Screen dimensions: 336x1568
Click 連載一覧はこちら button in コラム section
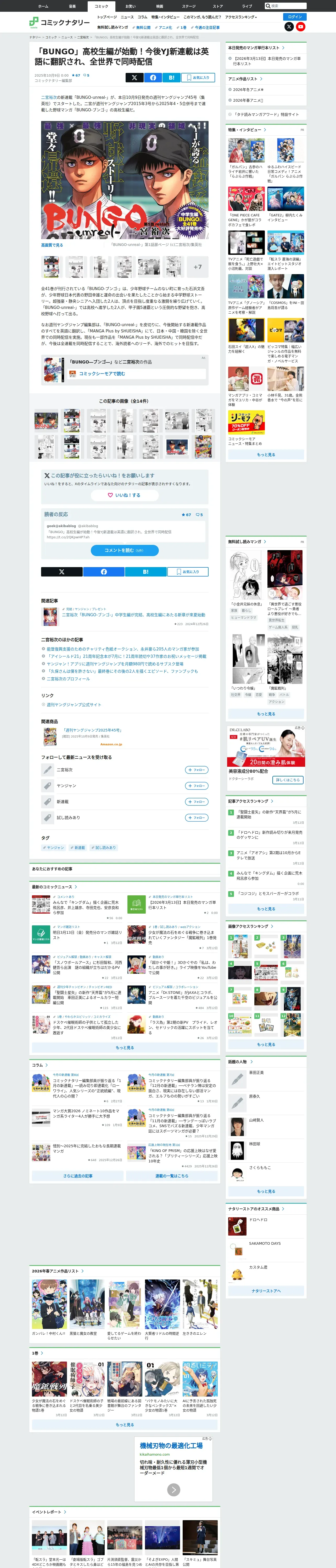coord(172,1175)
